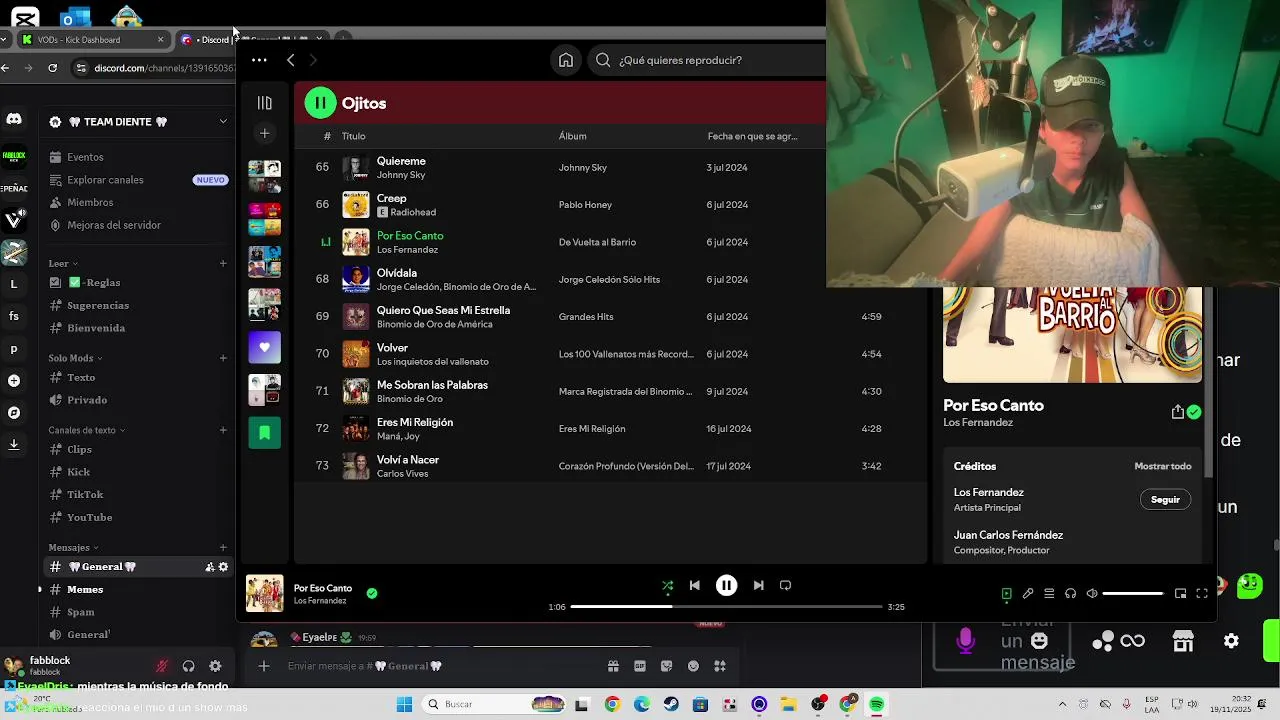Viewport: 1280px width, 720px height.
Task: Share Por Eso Canto from Now Playing panel
Action: [1178, 412]
